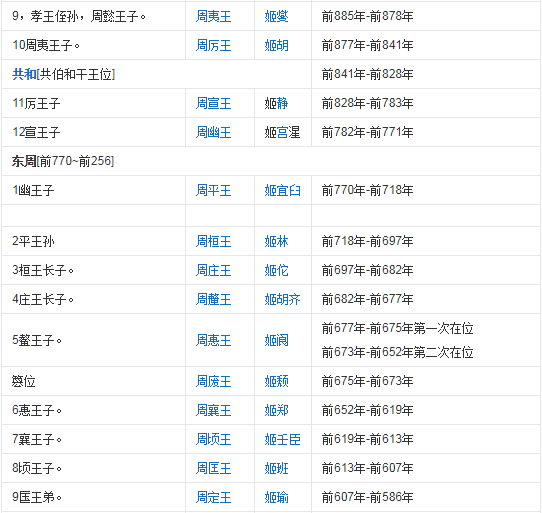Open the 姬燮 link
Image resolution: width=542 pixels, height=513 pixels.
click(276, 16)
